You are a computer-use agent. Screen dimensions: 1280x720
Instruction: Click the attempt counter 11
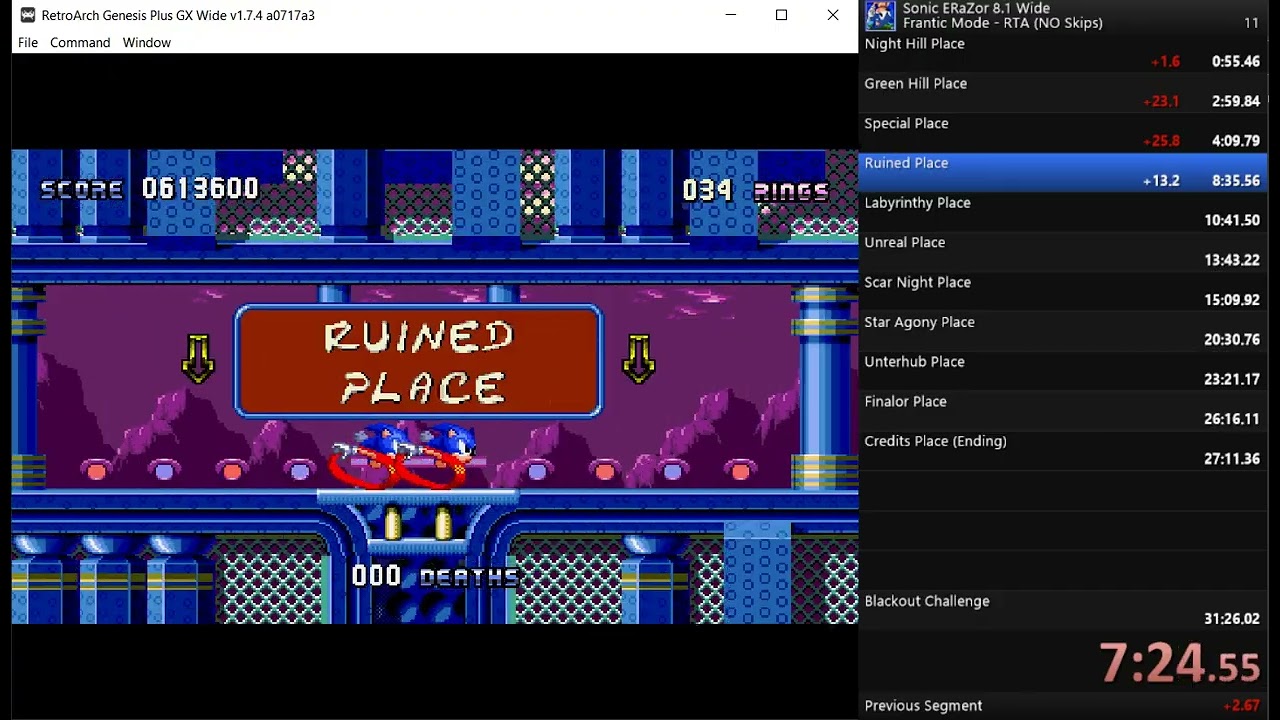(1251, 23)
